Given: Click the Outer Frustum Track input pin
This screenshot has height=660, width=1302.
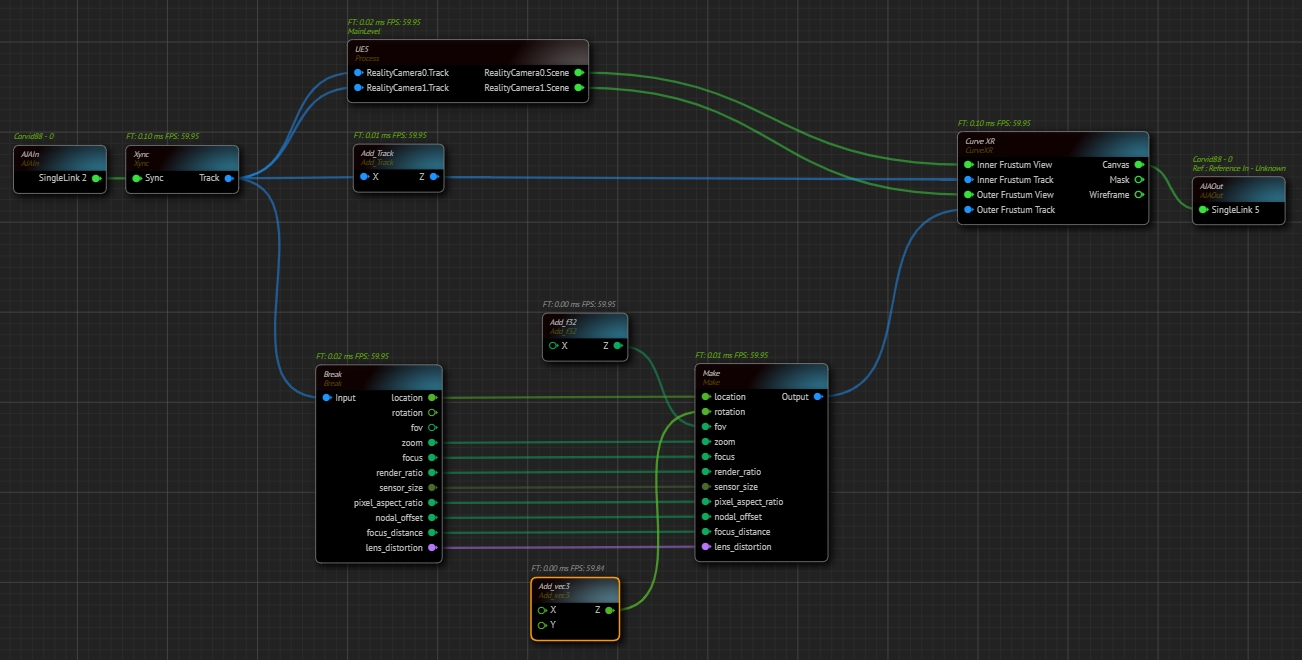Looking at the screenshot, I should tap(968, 210).
